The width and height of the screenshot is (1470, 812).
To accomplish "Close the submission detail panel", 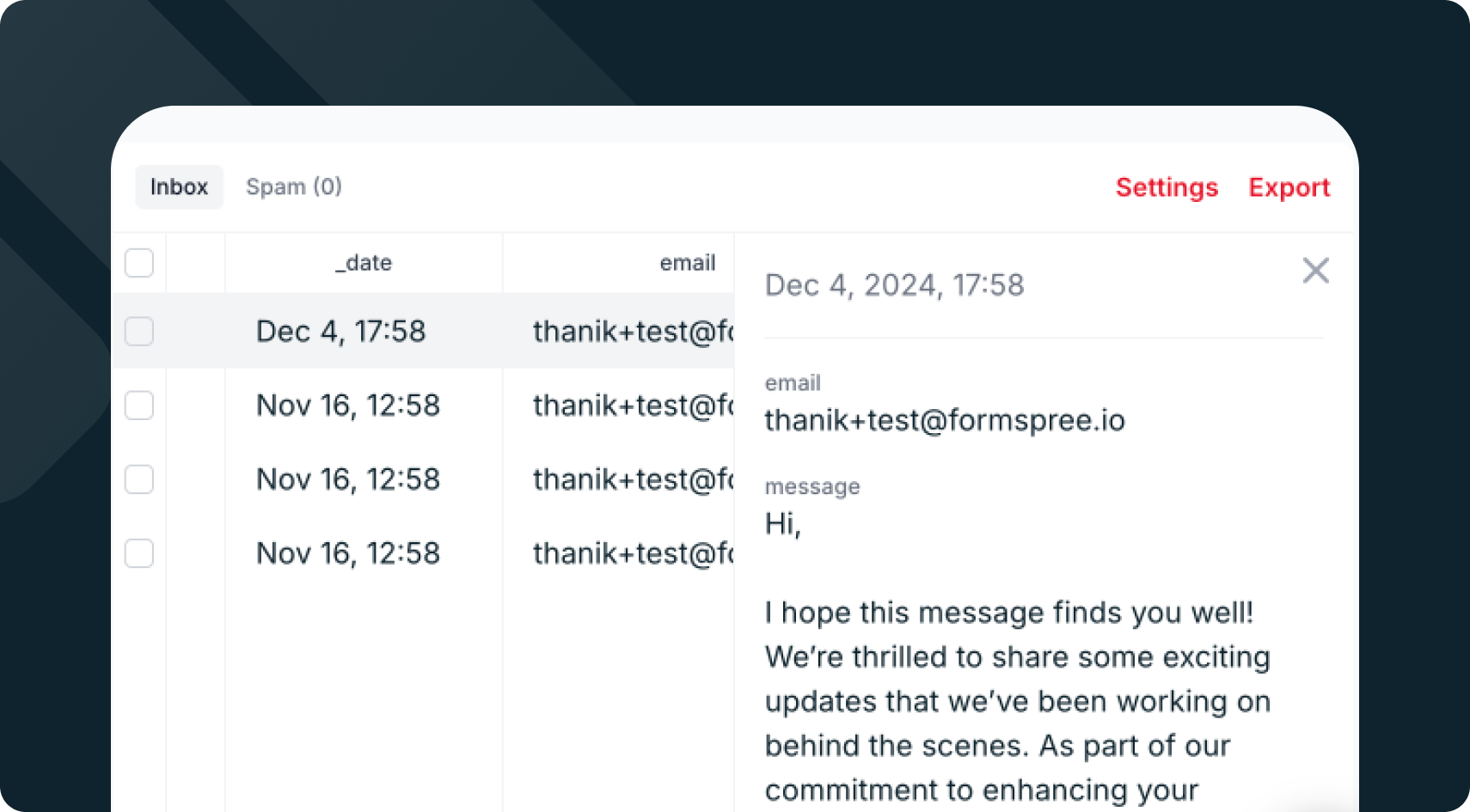I will (1315, 271).
